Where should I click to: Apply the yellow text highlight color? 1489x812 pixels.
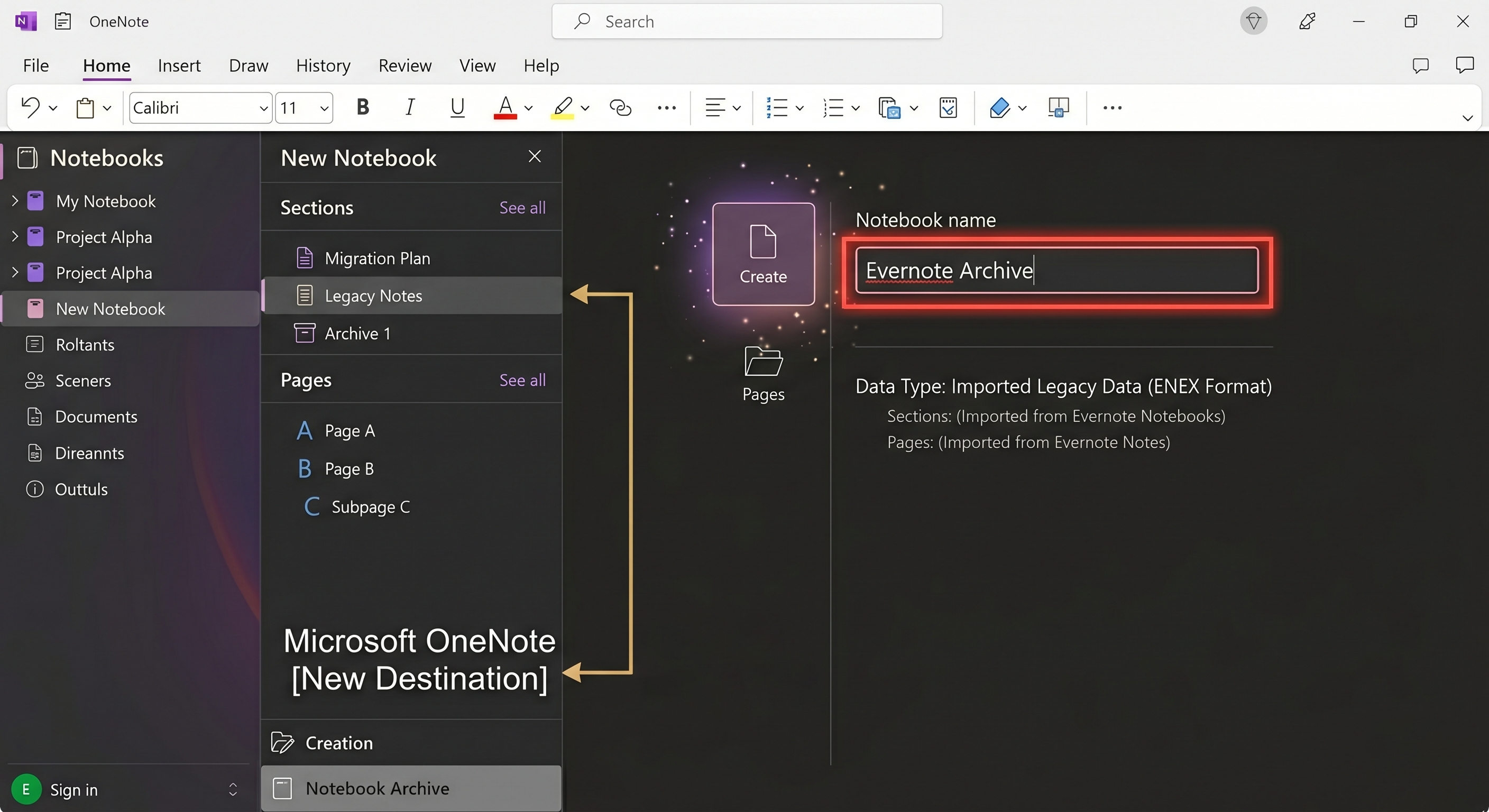click(x=562, y=107)
